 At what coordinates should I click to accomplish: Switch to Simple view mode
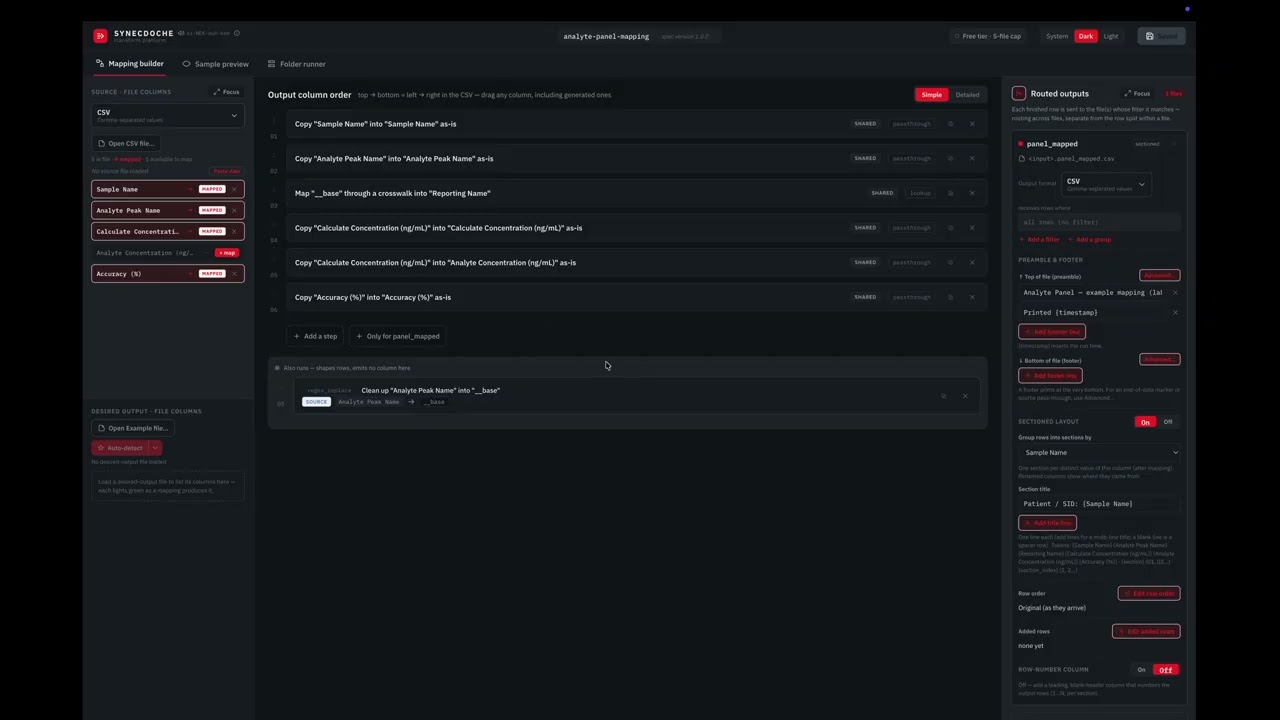932,95
